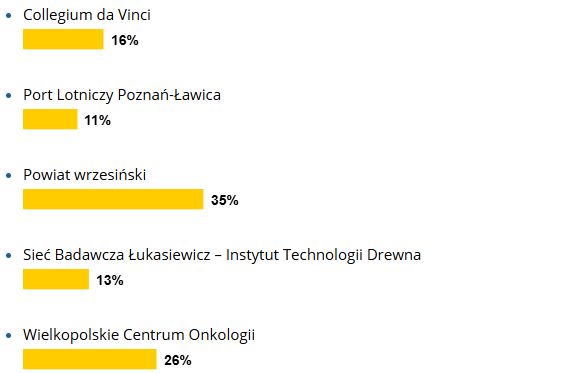Click the bullet beside Wielkopolskie Centrum Onkologii
562x373 pixels.
click(x=9, y=335)
